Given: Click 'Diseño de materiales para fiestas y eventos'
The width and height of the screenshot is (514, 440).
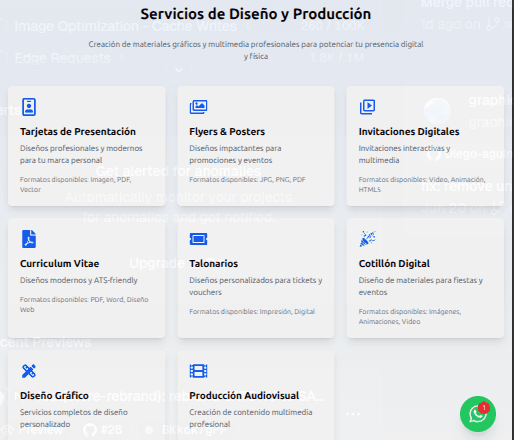Looking at the screenshot, I should (x=421, y=286).
